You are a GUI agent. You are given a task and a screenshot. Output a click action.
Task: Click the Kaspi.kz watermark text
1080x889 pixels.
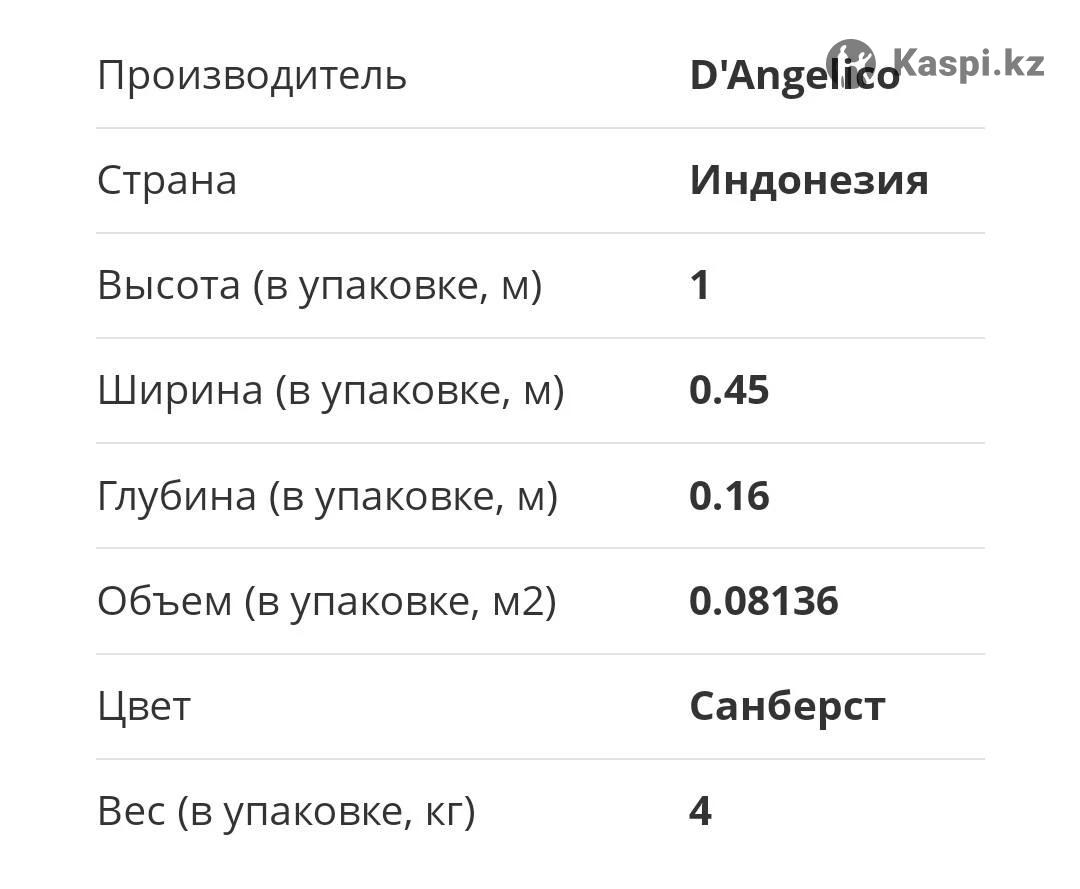968,63
